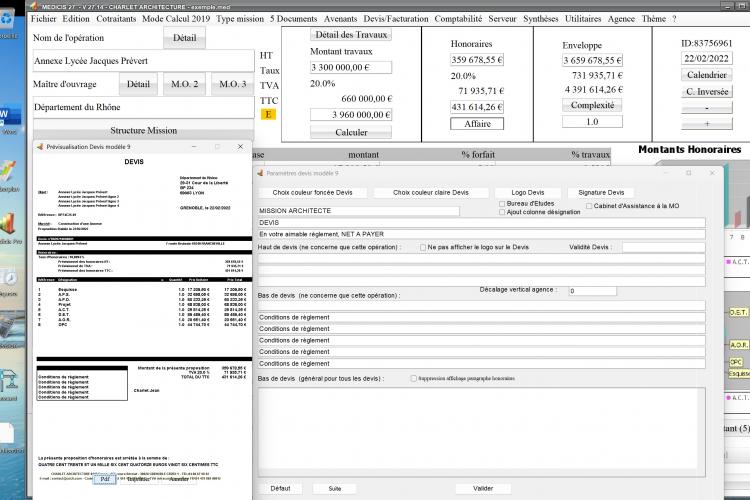
Task: Click the operation name field Annexe Lycée Jacques Prévert
Action: [143, 61]
